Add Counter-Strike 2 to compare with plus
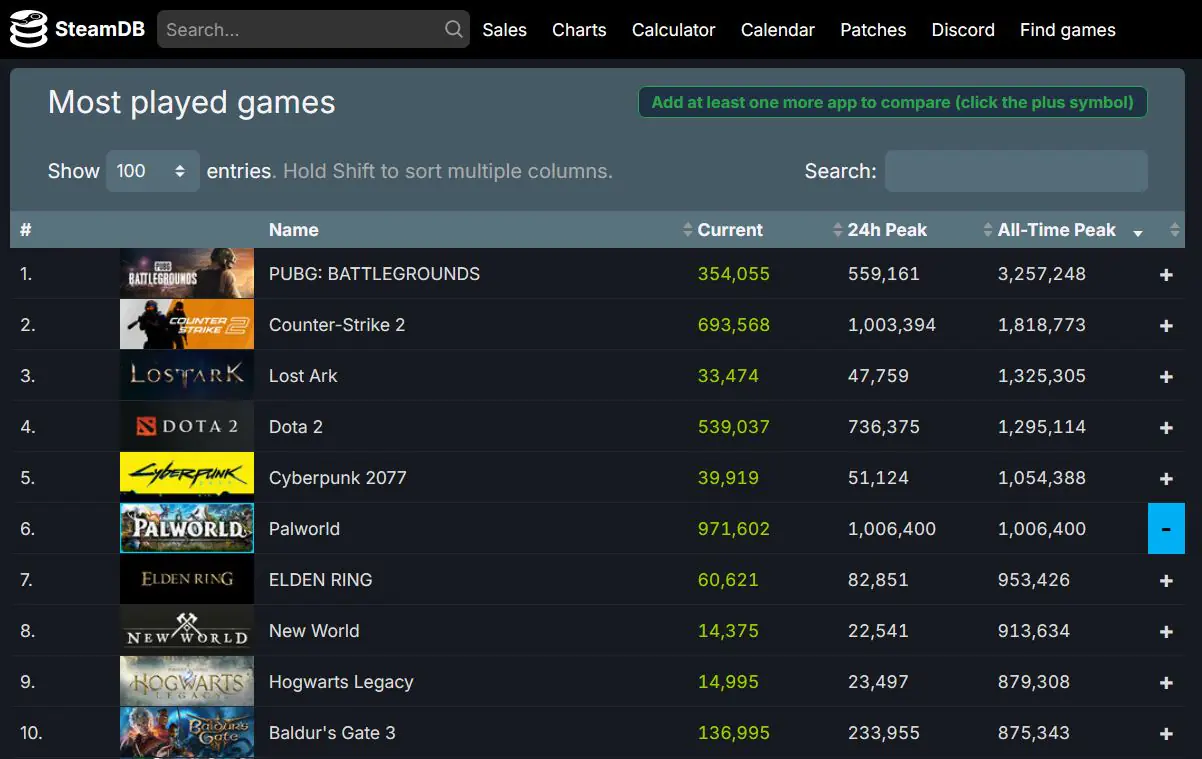Viewport: 1202px width, 759px height. 1166,325
